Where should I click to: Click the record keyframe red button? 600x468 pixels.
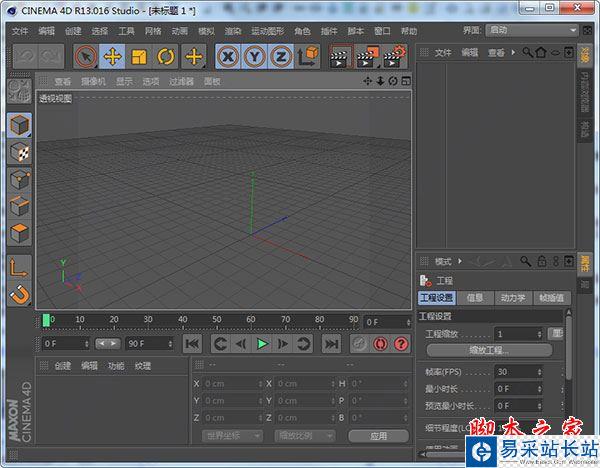tap(380, 344)
